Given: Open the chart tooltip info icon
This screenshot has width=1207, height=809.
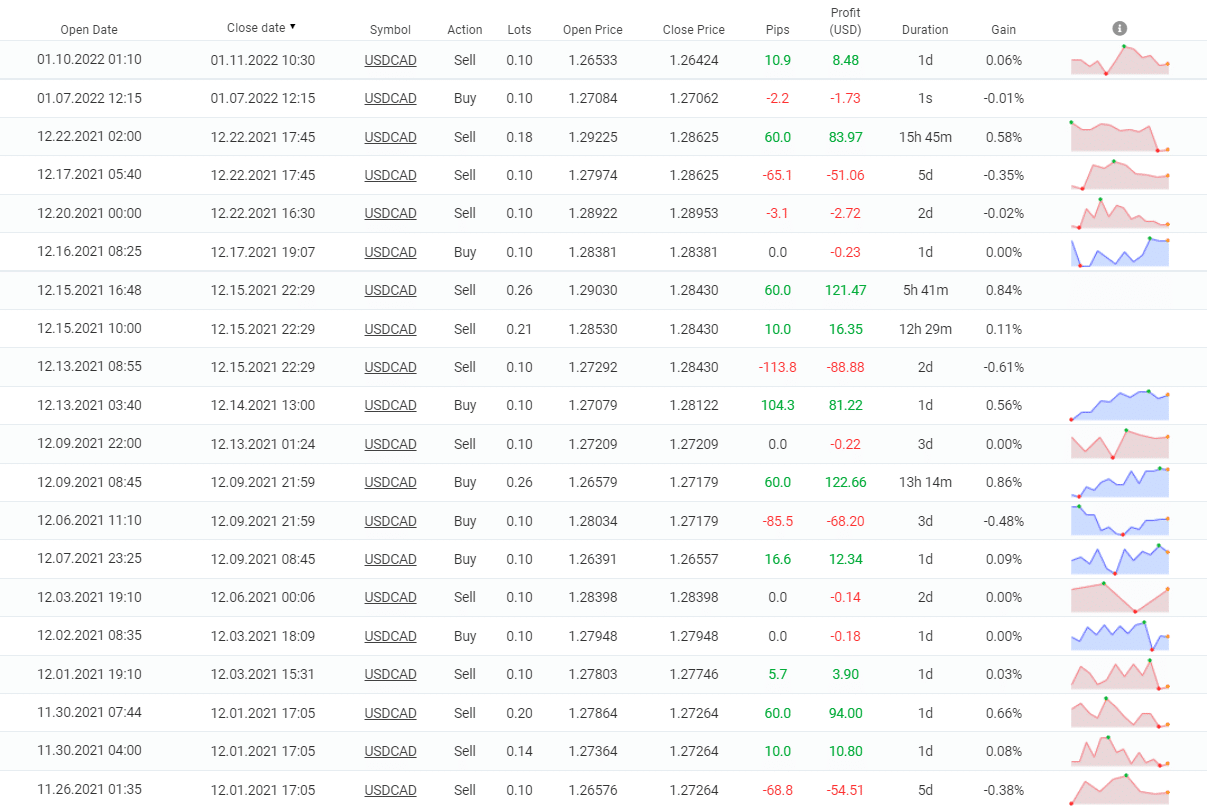Looking at the screenshot, I should [1119, 28].
